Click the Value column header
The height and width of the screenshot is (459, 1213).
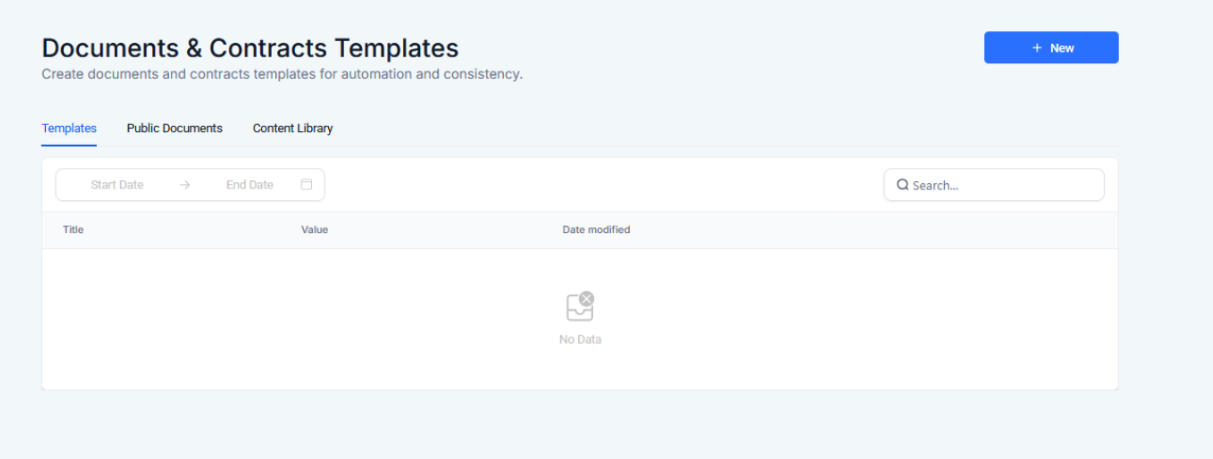[314, 230]
